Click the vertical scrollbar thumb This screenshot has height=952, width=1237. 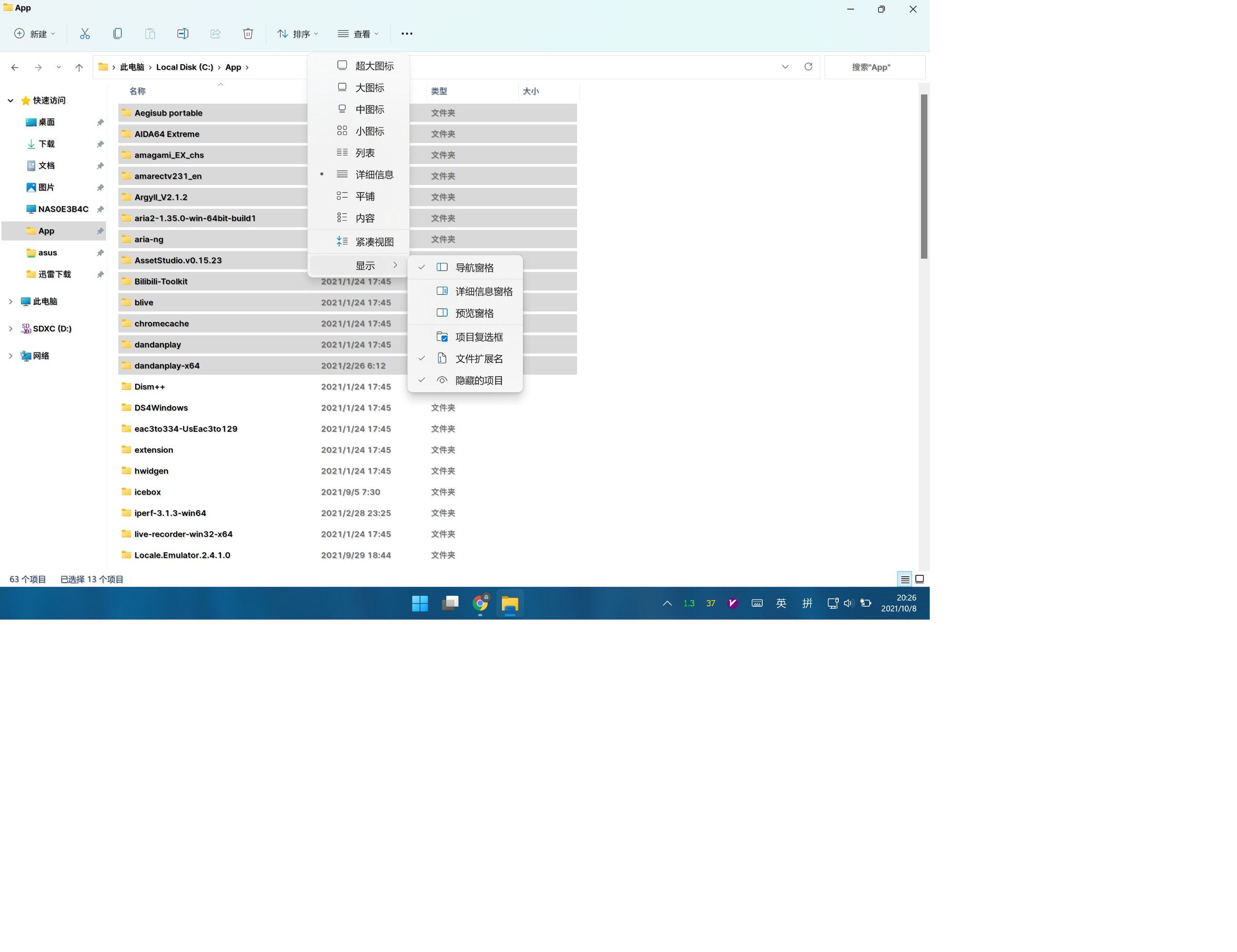tap(924, 176)
